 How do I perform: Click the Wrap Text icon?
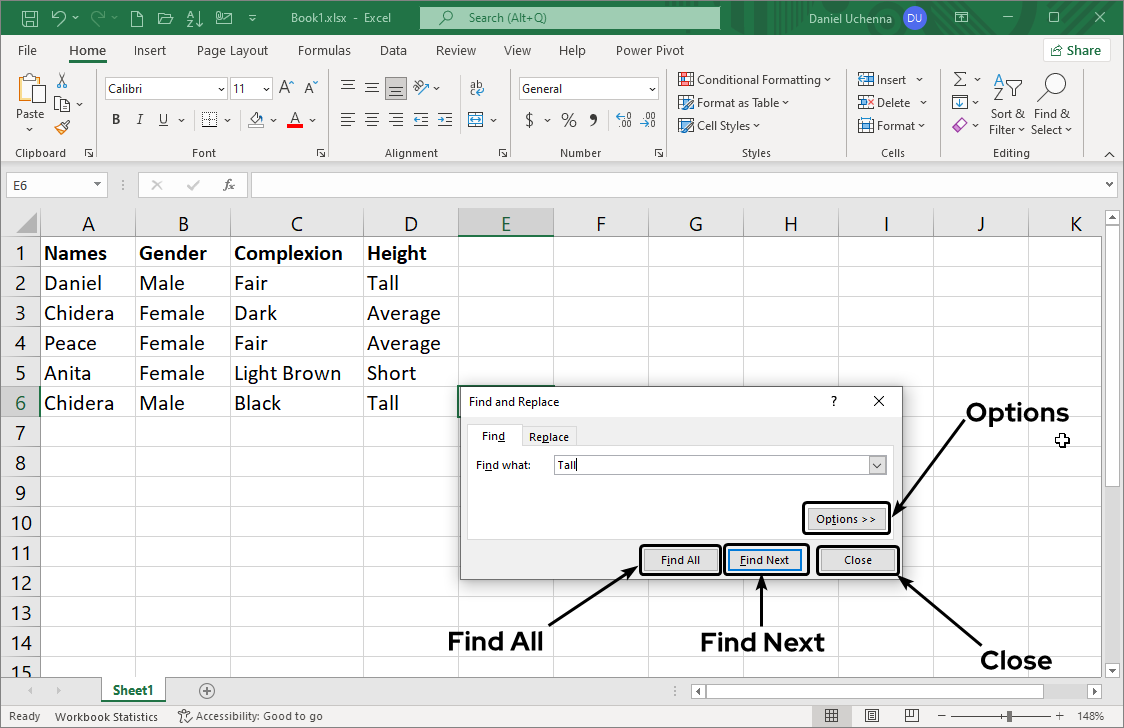coord(477,88)
